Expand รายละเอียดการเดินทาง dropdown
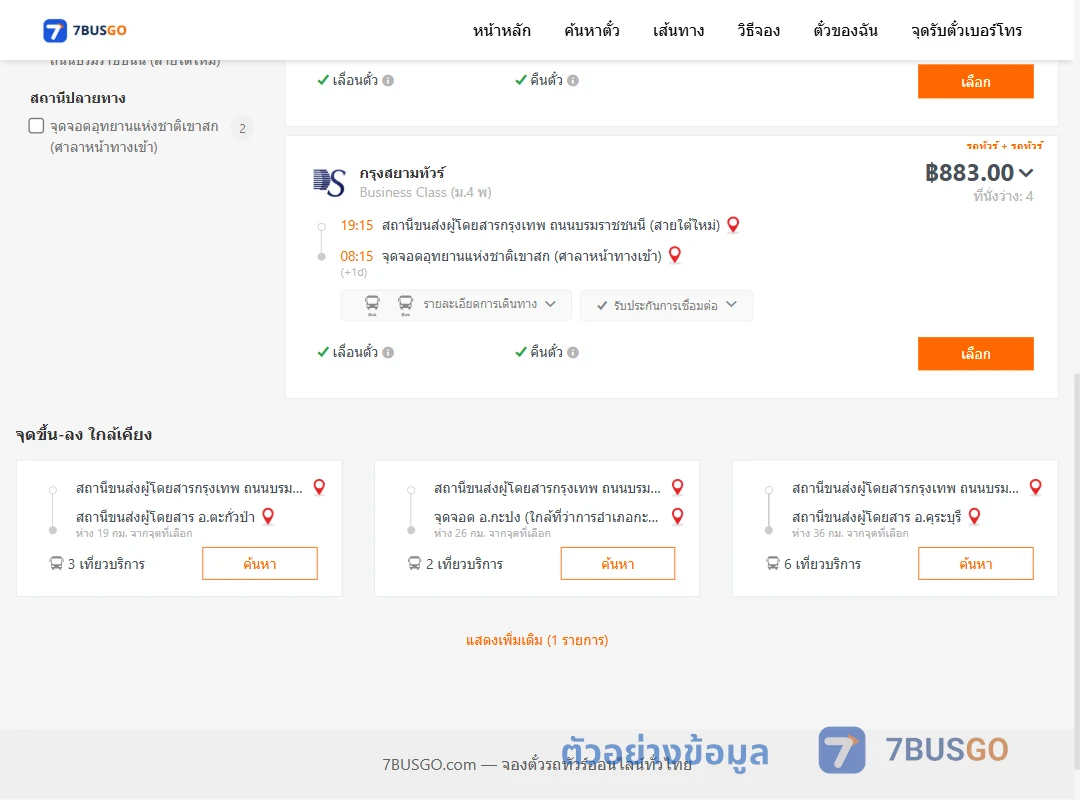The height and width of the screenshot is (800, 1080). coord(456,305)
